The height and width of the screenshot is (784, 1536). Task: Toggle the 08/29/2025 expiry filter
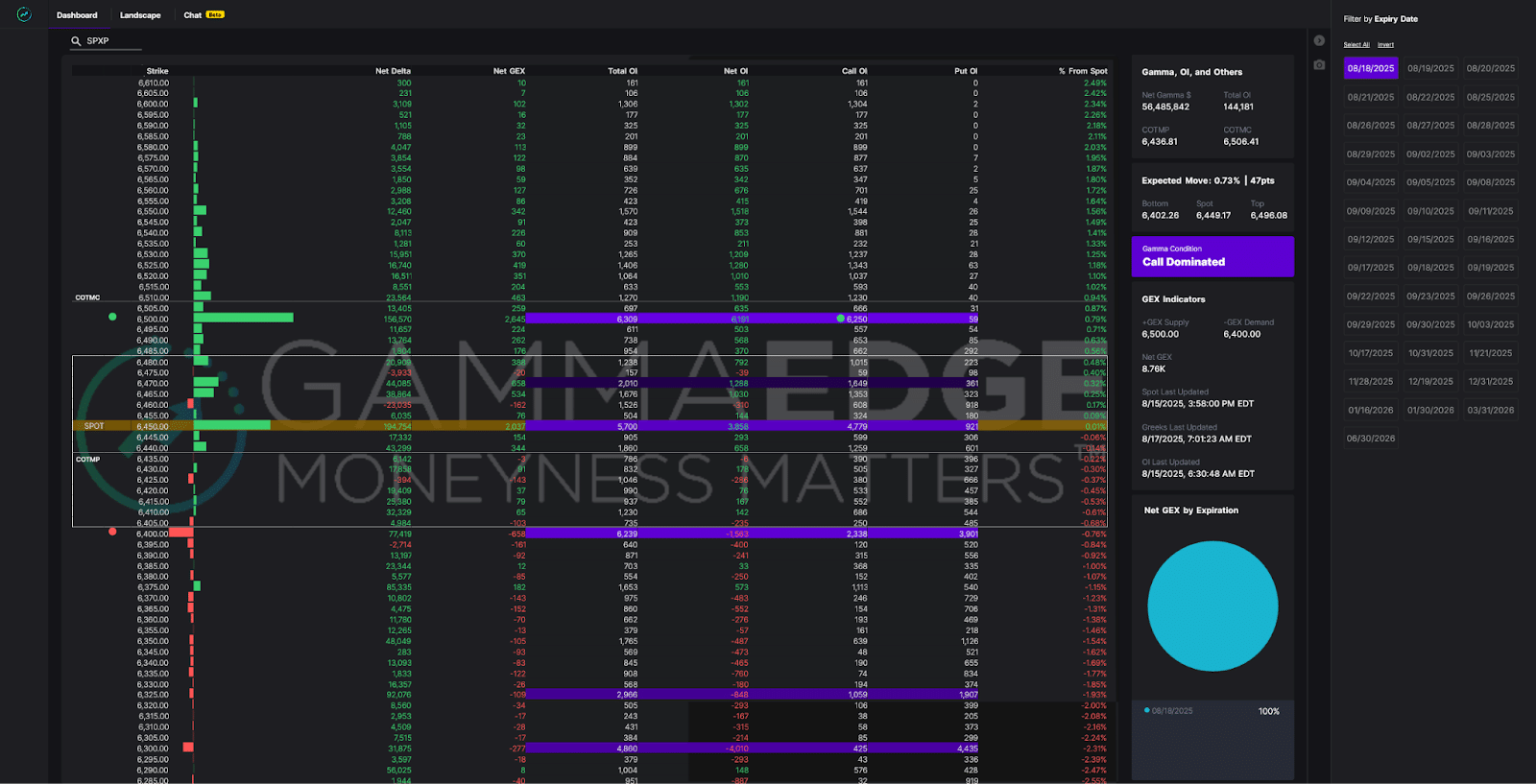pos(1370,154)
